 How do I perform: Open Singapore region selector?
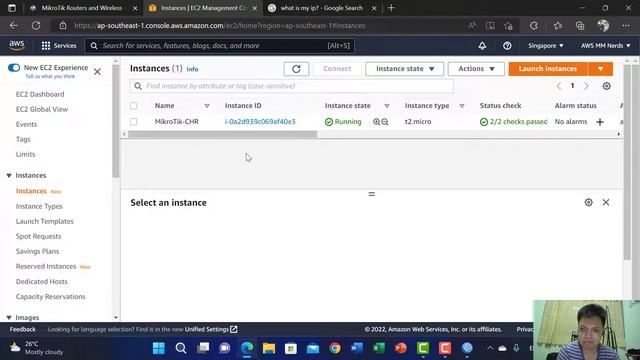point(546,46)
